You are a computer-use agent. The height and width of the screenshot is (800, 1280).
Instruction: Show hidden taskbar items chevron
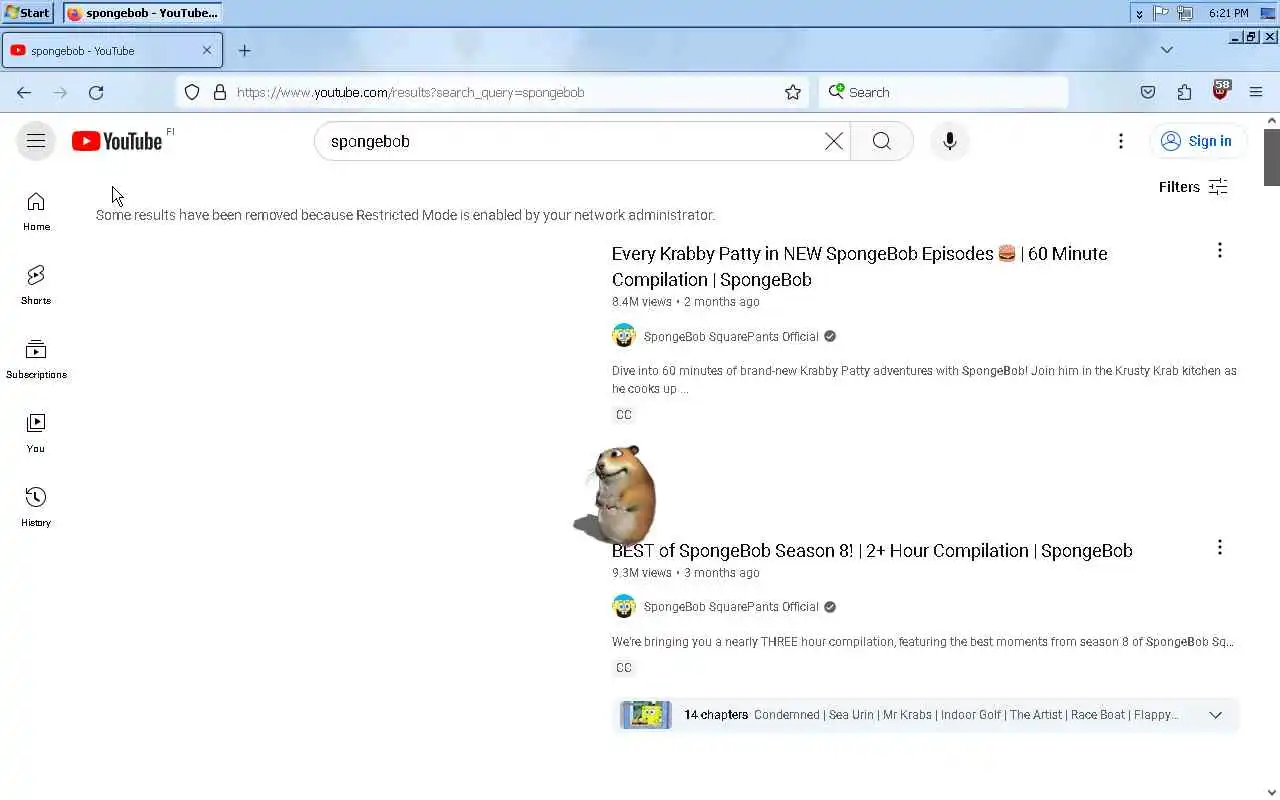click(x=1138, y=13)
